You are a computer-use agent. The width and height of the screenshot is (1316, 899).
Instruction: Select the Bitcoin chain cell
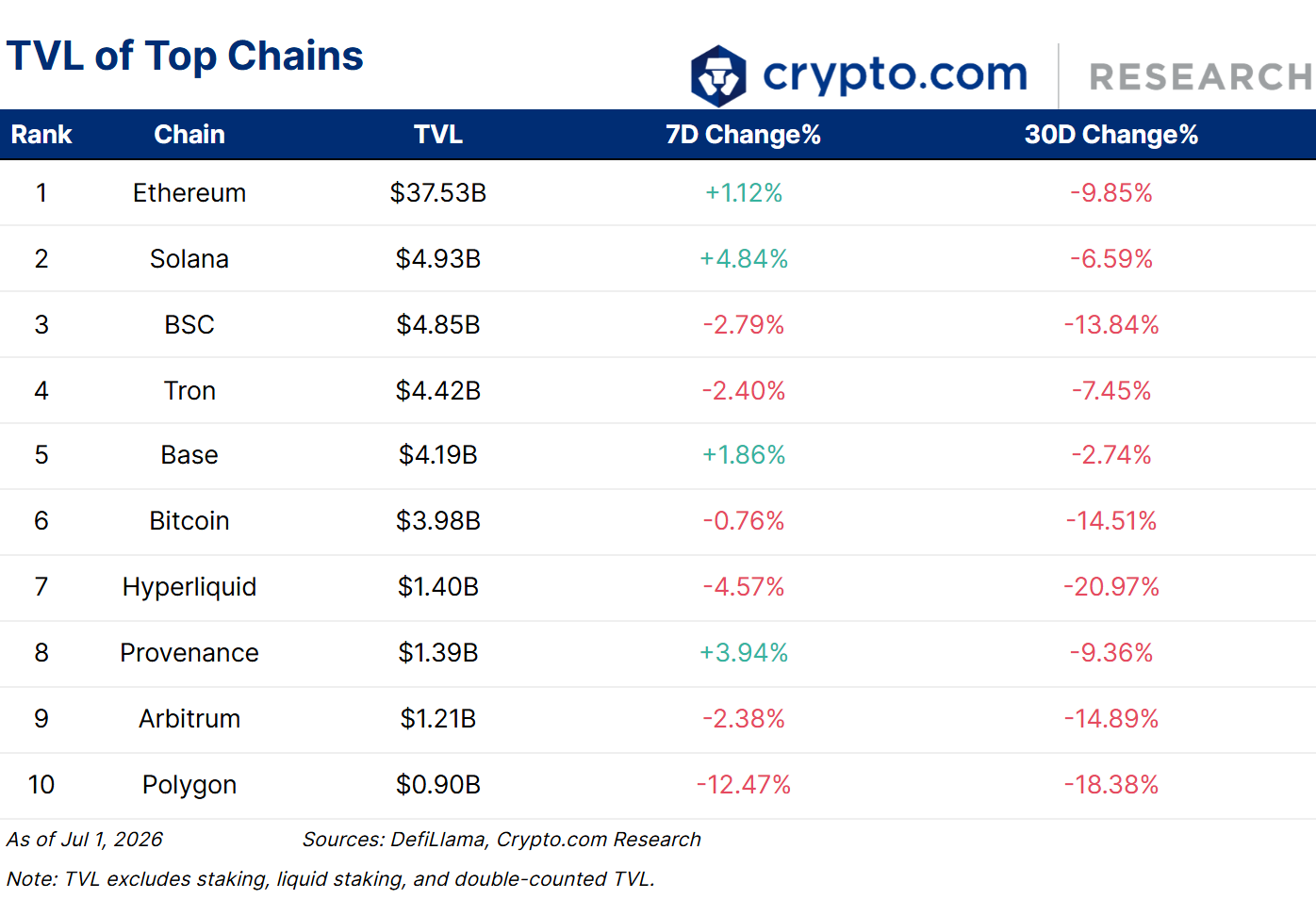pyautogui.click(x=189, y=521)
